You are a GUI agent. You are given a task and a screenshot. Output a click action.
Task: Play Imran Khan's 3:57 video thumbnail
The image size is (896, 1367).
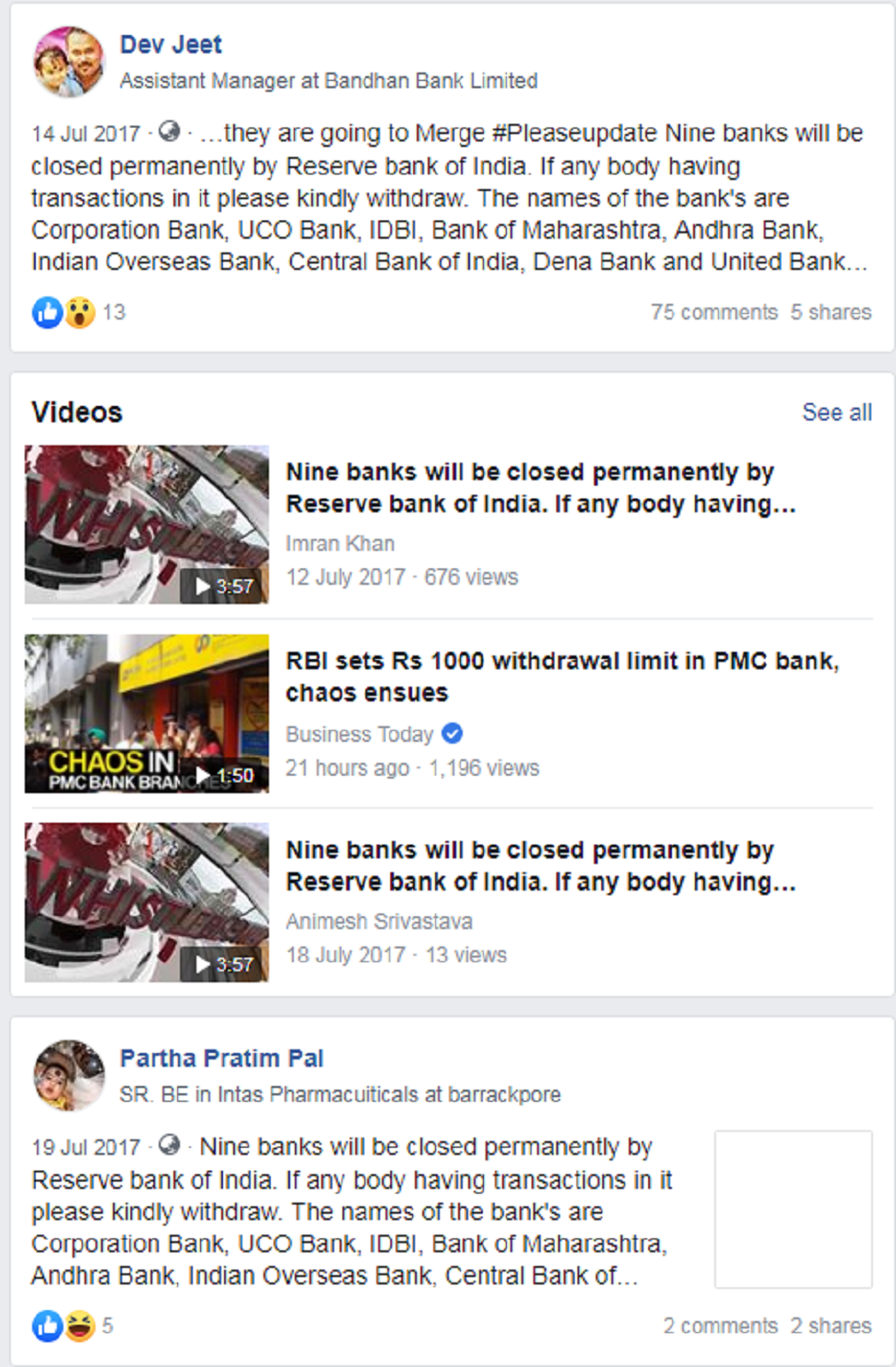click(147, 524)
